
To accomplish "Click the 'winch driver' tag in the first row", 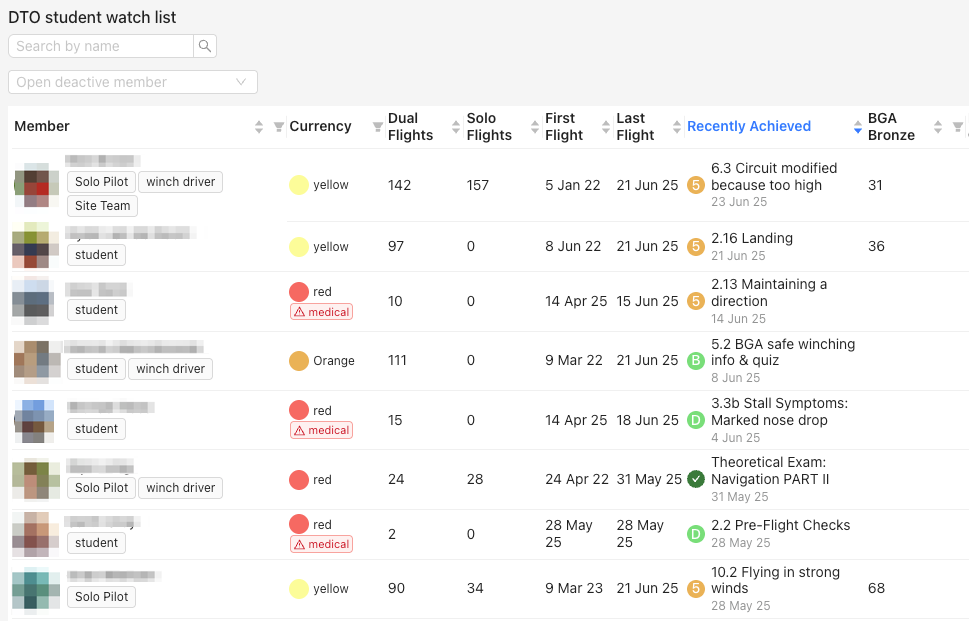I will (180, 181).
